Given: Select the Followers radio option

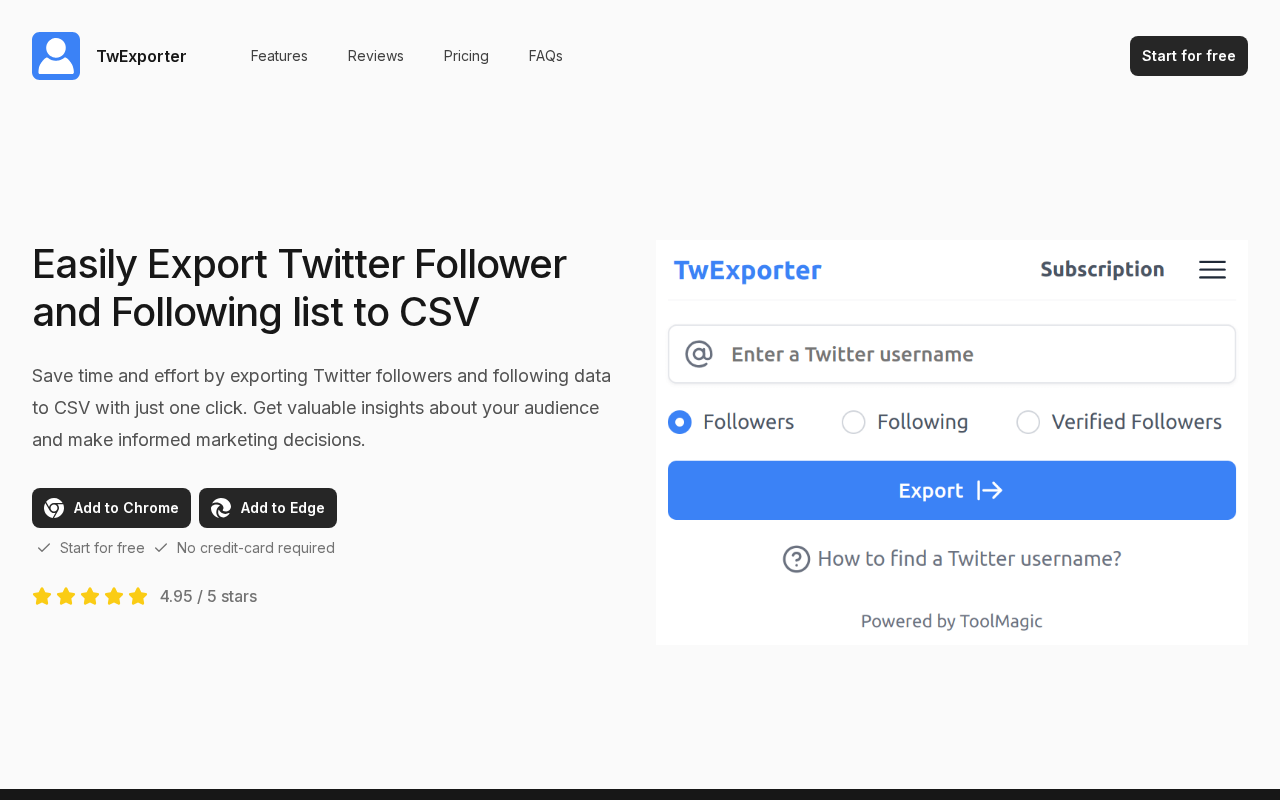Looking at the screenshot, I should tap(680, 422).
